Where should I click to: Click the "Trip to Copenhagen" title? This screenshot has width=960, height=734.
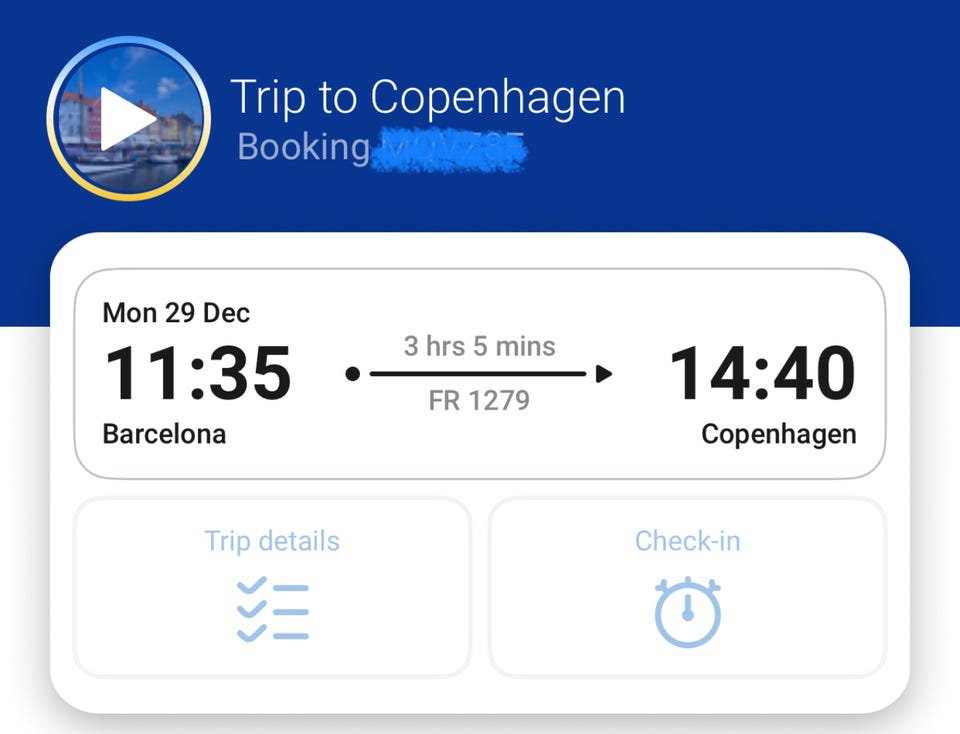[428, 98]
